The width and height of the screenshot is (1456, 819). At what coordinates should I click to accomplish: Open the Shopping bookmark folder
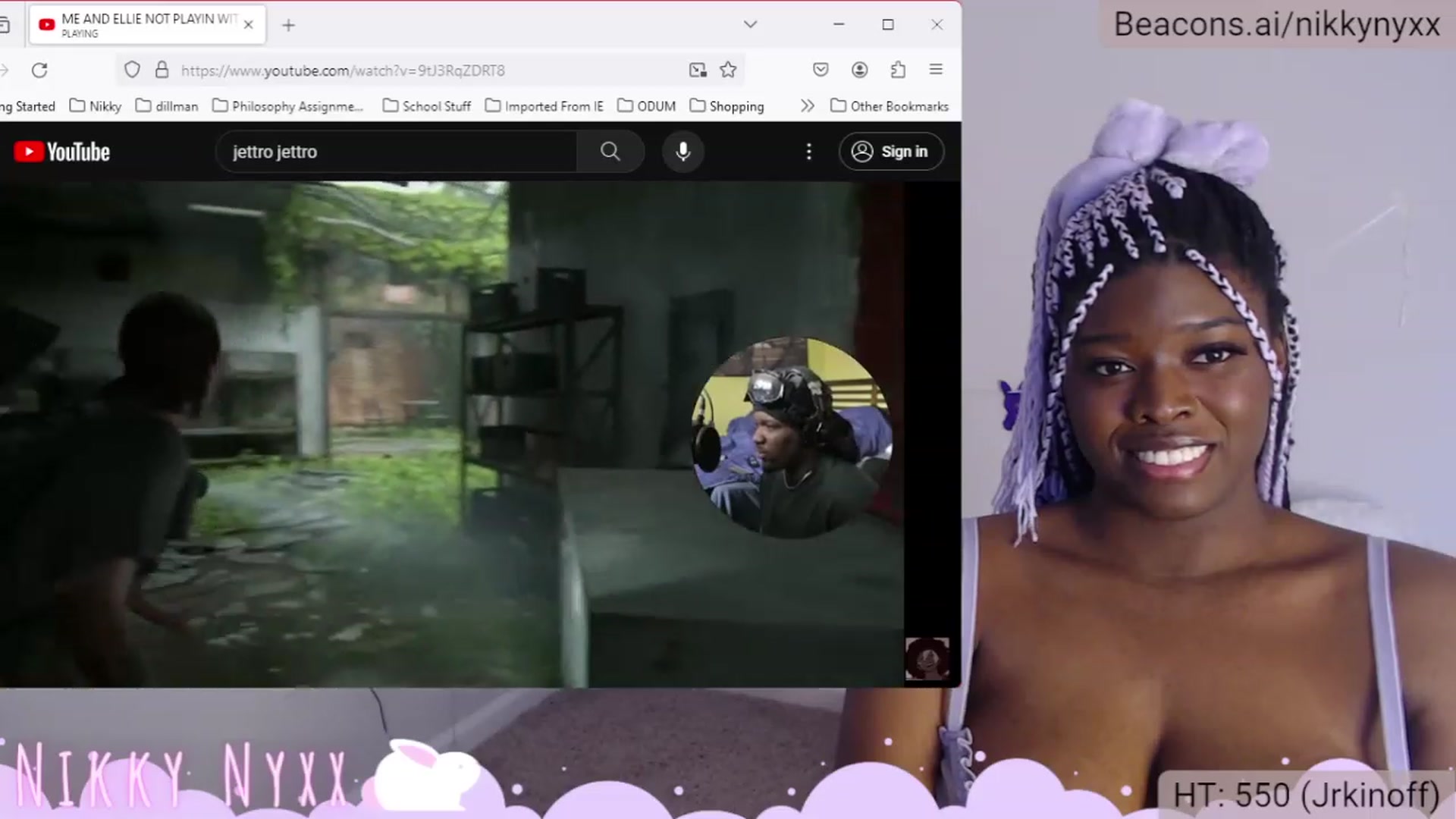coord(726,106)
